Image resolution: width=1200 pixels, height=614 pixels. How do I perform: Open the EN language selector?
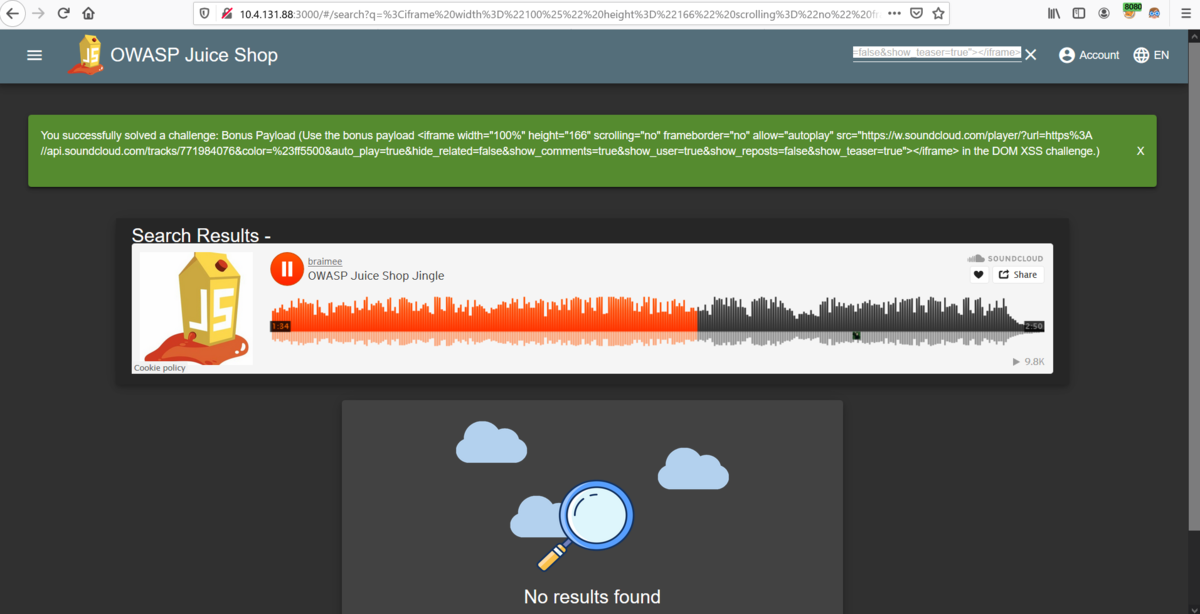point(1151,55)
